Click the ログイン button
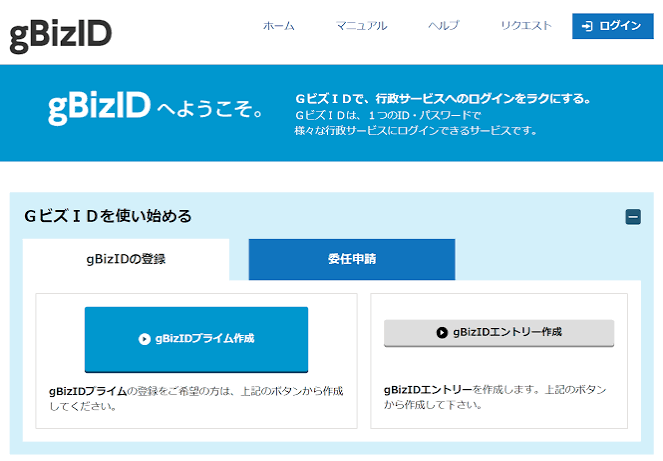Screen dimensions: 663x461 tap(613, 26)
